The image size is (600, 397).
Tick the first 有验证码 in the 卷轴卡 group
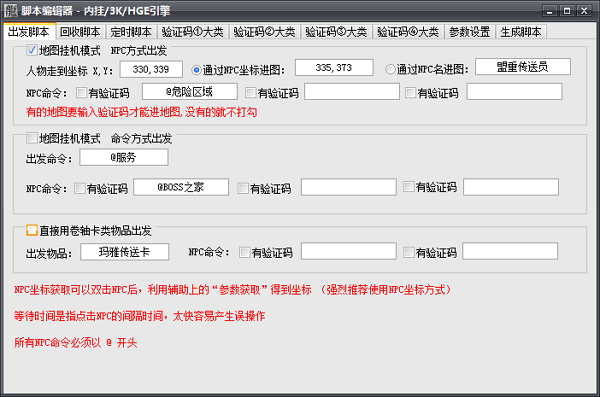tap(244, 253)
